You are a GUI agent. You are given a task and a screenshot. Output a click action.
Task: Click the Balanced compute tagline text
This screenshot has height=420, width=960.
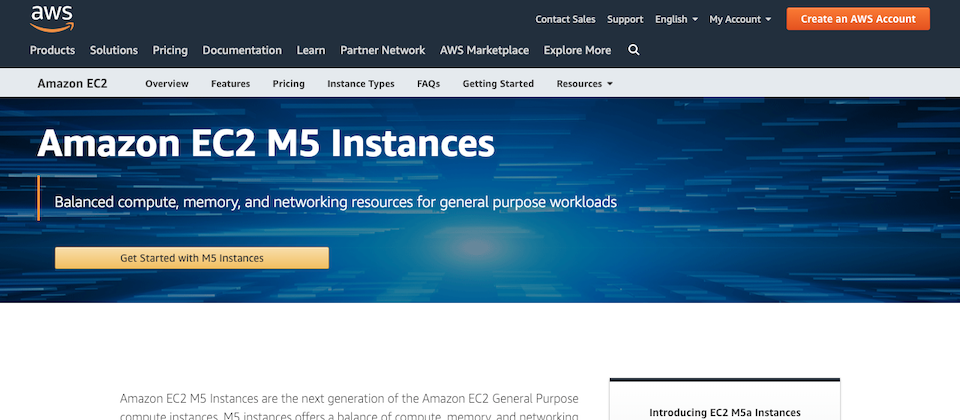tap(336, 201)
